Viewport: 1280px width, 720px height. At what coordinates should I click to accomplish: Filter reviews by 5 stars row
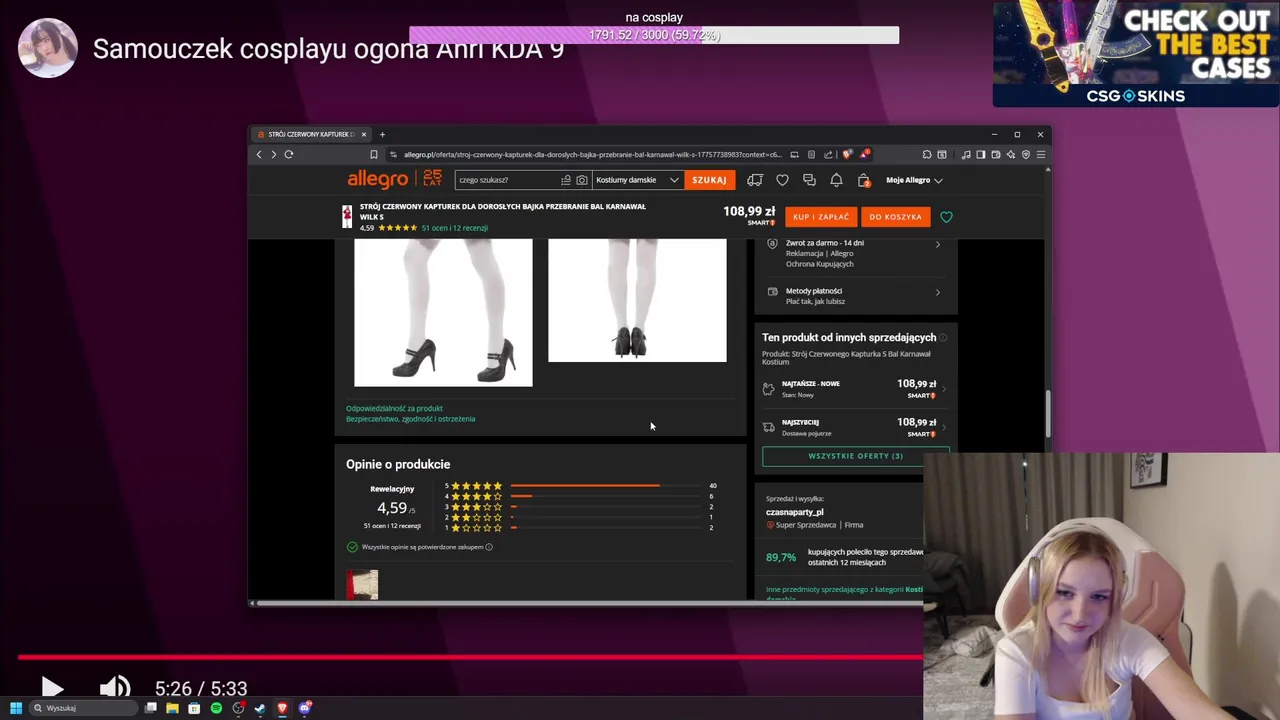click(x=581, y=486)
